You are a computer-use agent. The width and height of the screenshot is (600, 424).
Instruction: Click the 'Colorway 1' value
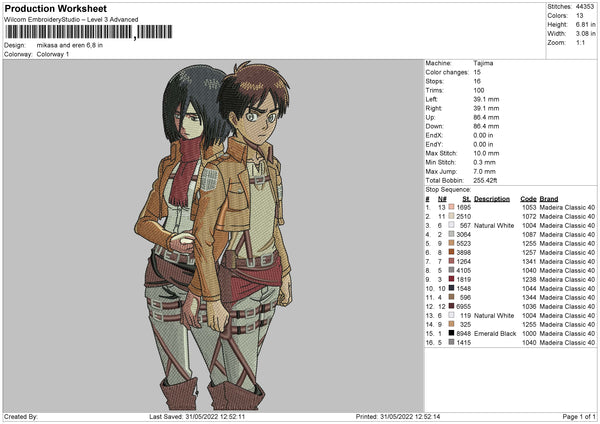tap(53, 54)
